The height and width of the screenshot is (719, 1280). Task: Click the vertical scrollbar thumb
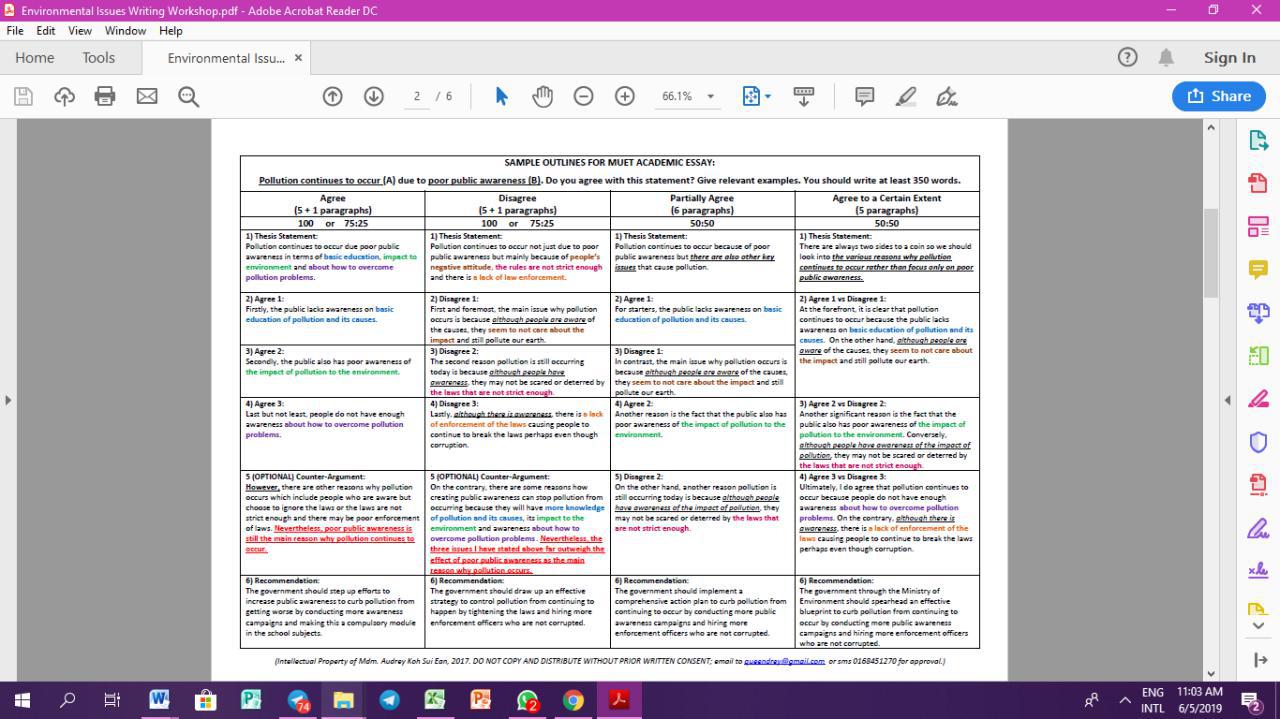pos(1211,253)
